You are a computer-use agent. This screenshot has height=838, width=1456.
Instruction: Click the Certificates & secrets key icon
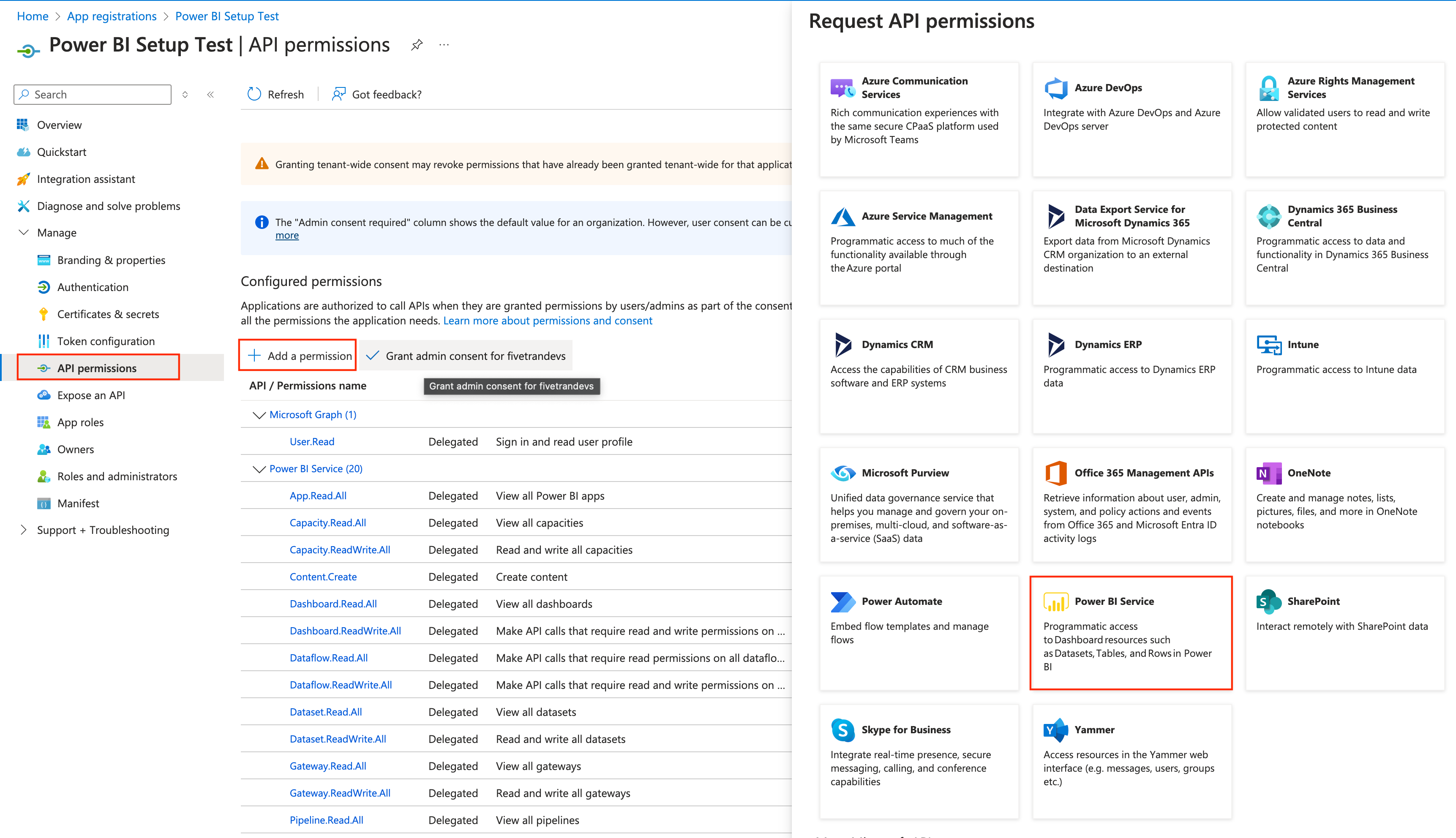44,314
